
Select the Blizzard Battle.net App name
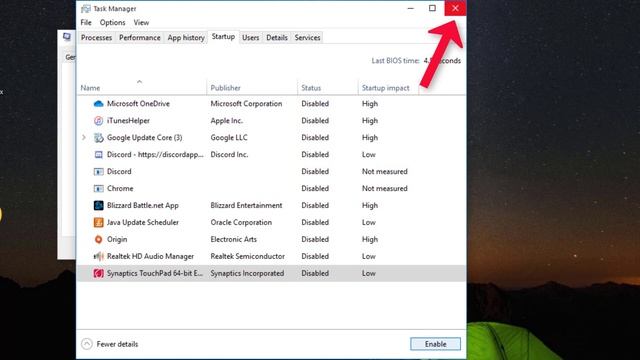point(143,205)
